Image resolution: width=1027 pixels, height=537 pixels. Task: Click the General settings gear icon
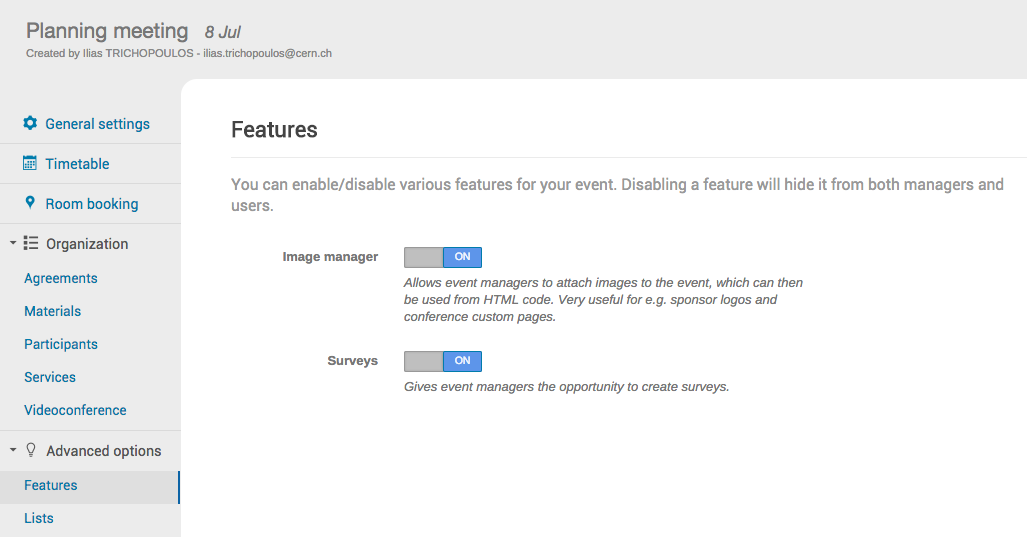[x=30, y=123]
